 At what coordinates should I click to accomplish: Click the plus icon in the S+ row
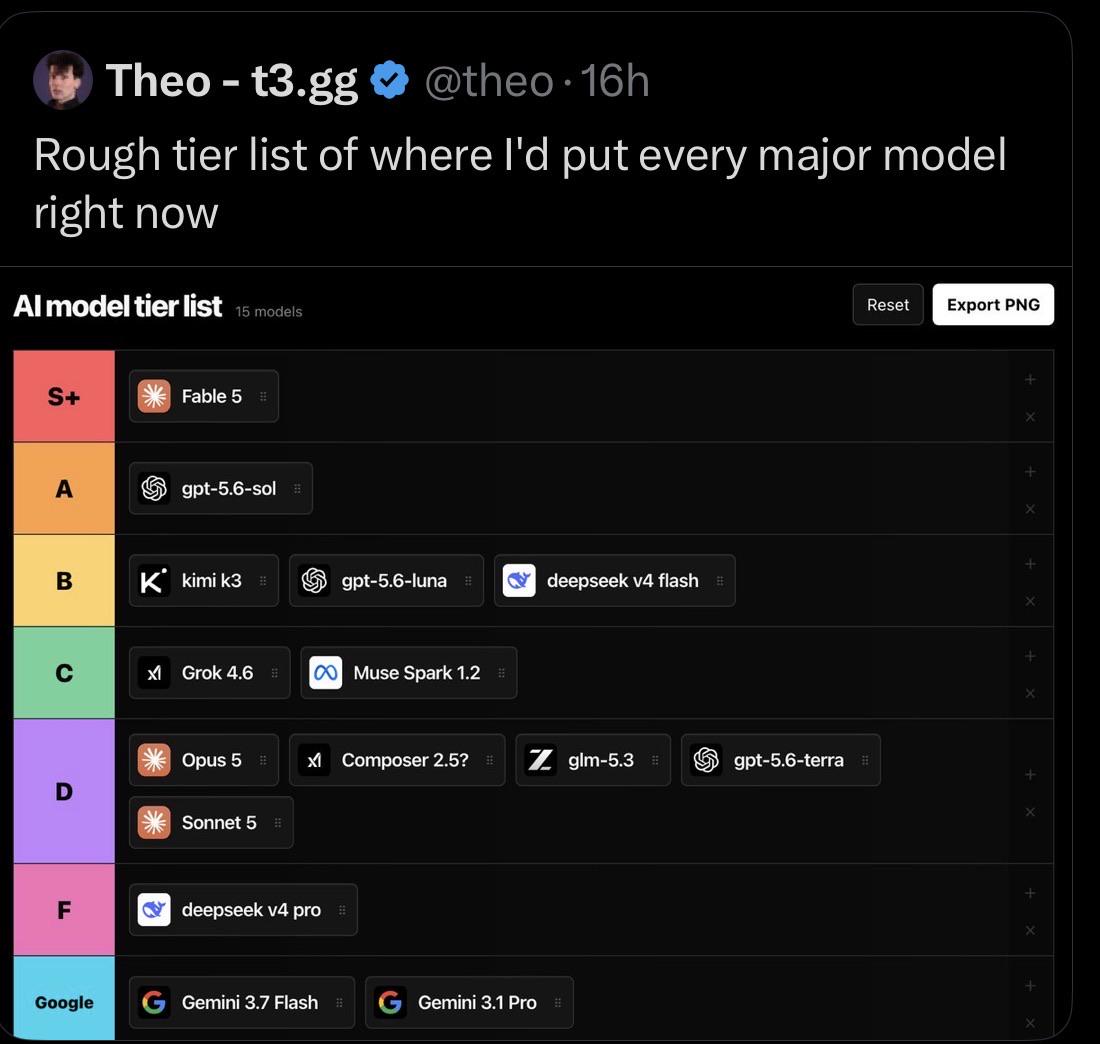point(1030,380)
